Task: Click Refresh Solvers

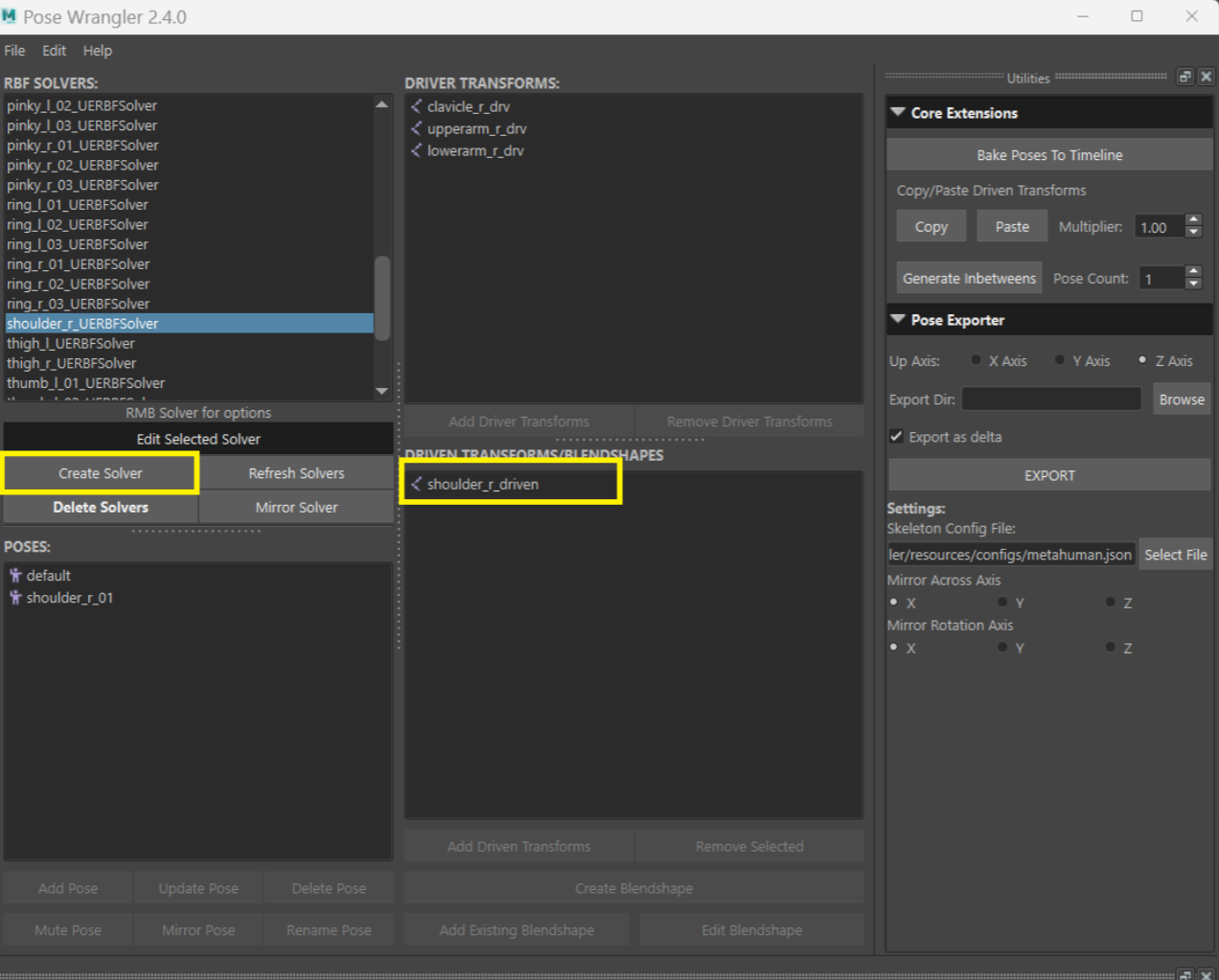Action: coord(296,473)
